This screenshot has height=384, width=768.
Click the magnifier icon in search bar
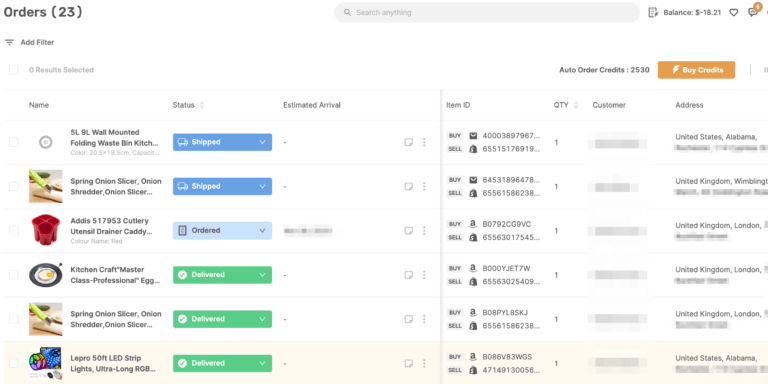point(347,13)
